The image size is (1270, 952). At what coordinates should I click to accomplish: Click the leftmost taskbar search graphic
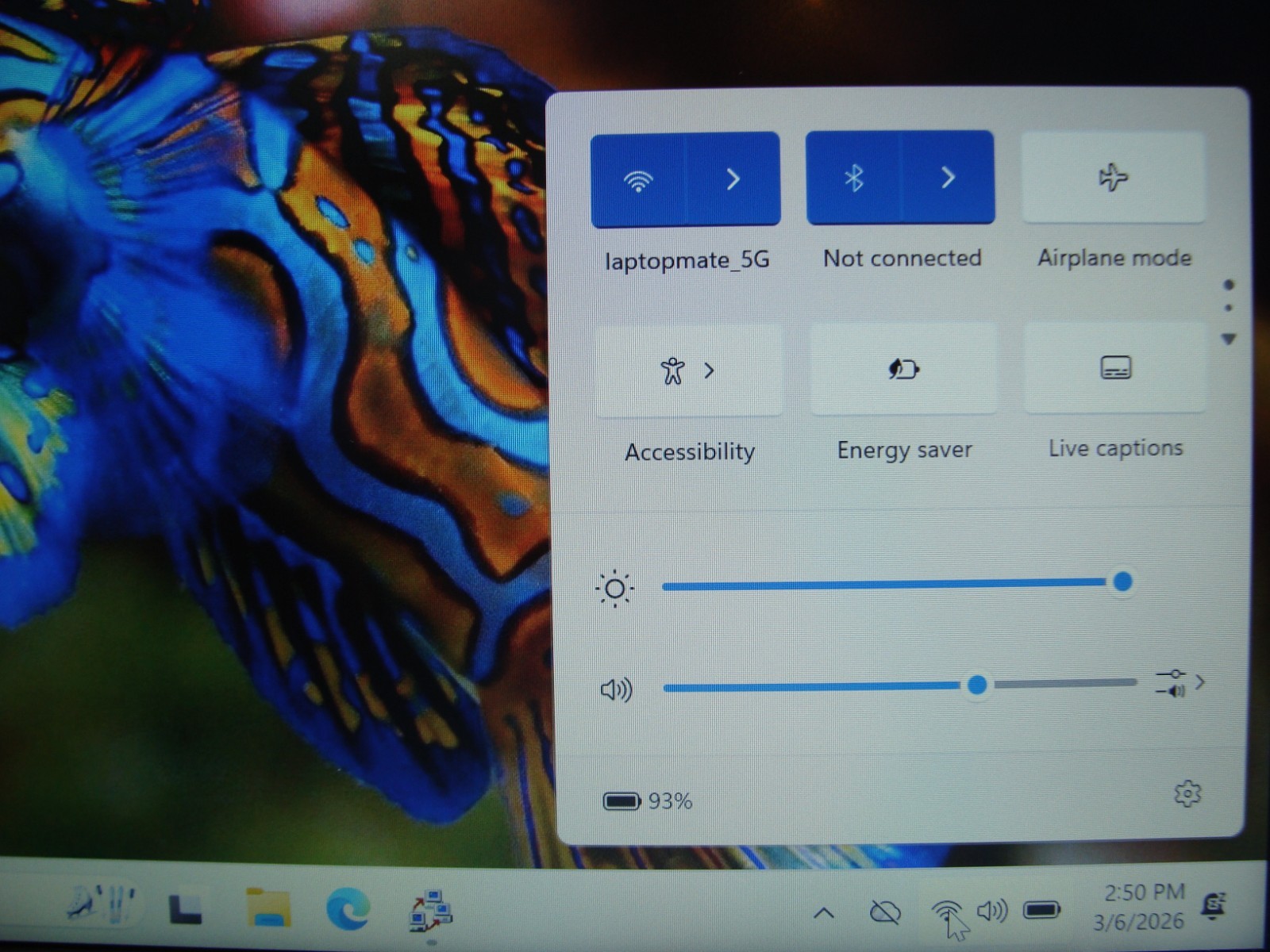click(x=100, y=905)
